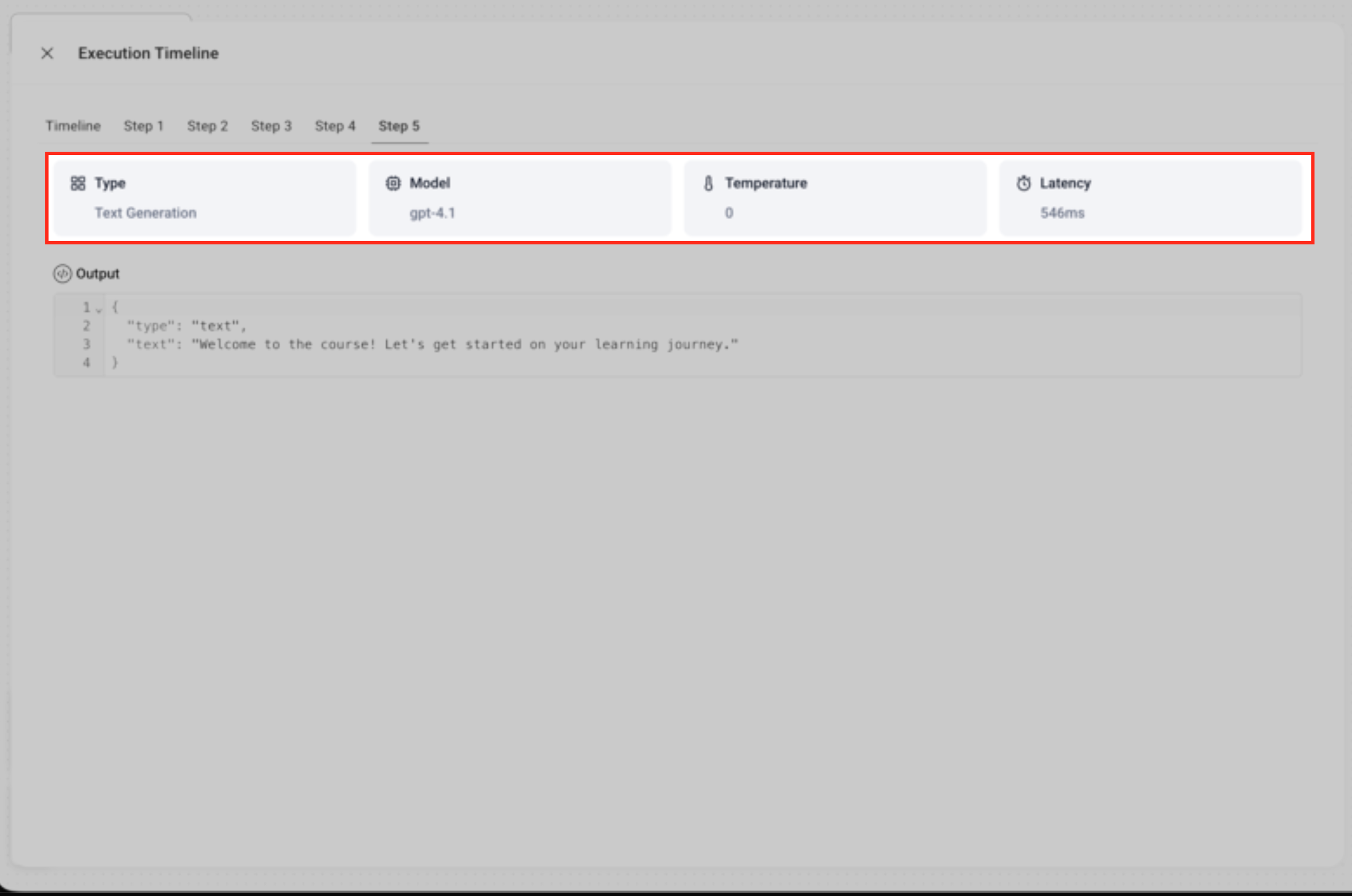Switch to the Timeline tab
This screenshot has height=896, width=1352.
pos(73,126)
